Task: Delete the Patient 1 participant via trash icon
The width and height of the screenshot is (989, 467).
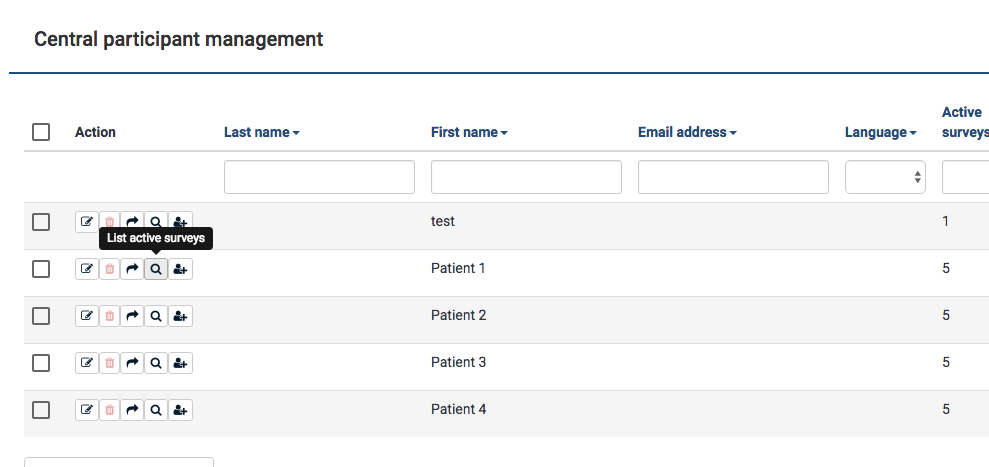Action: point(110,269)
